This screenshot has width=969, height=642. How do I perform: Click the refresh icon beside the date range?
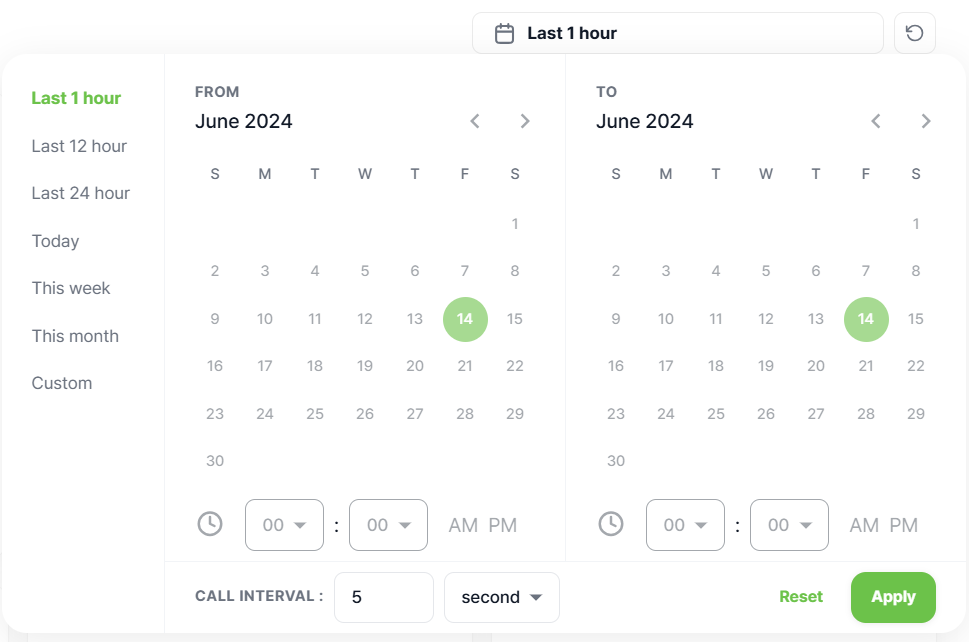pos(915,33)
